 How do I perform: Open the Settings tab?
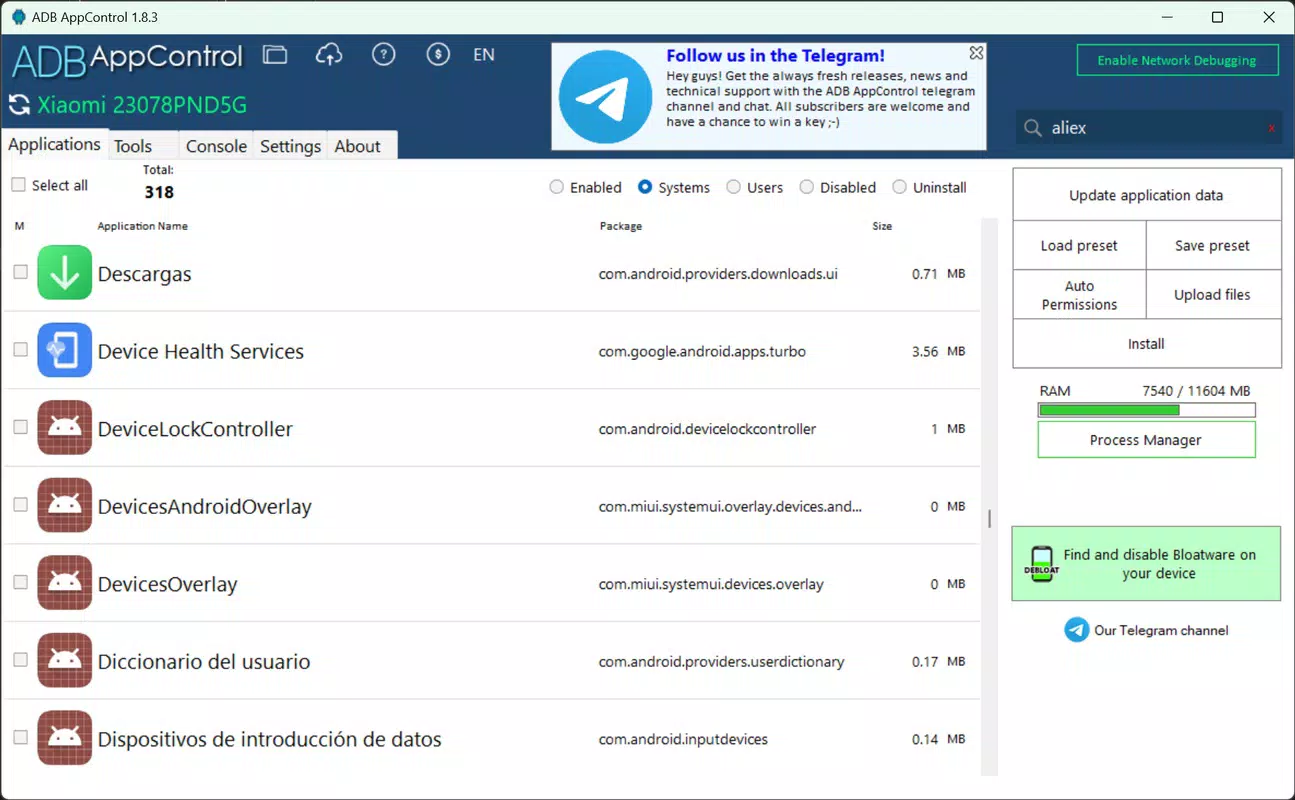290,146
